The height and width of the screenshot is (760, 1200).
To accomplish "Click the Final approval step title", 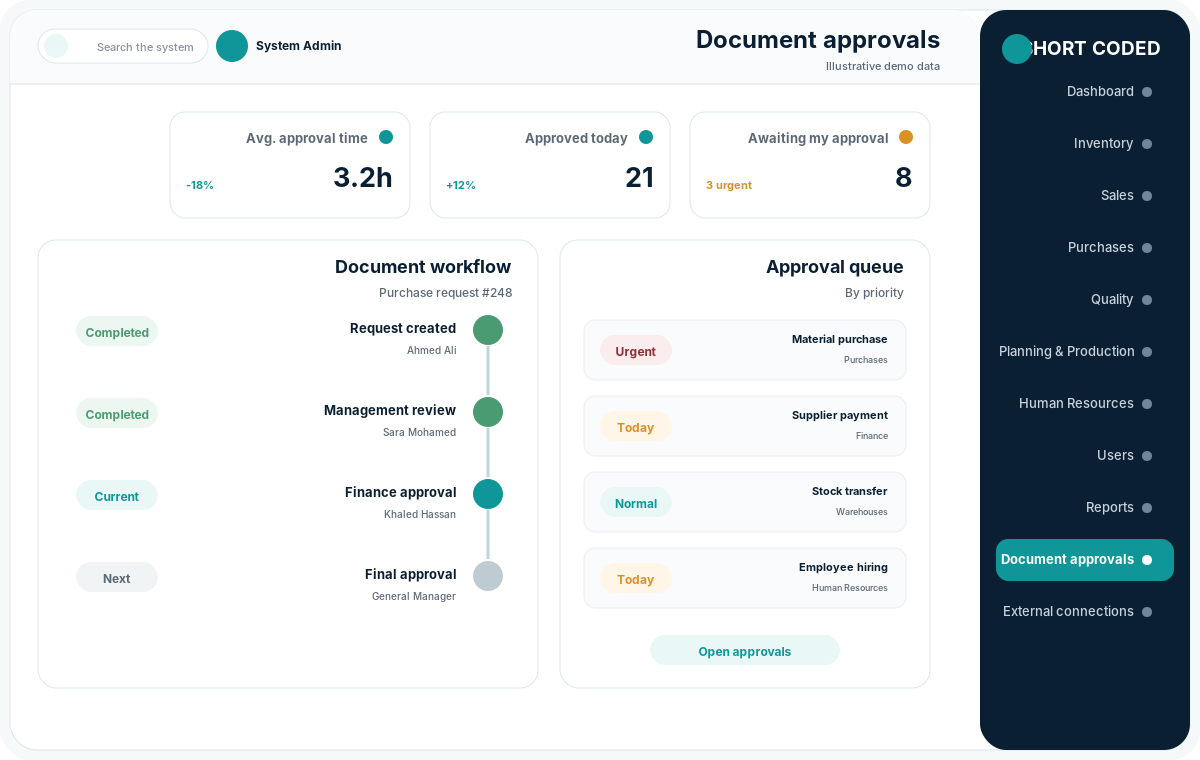I will pyautogui.click(x=410, y=574).
